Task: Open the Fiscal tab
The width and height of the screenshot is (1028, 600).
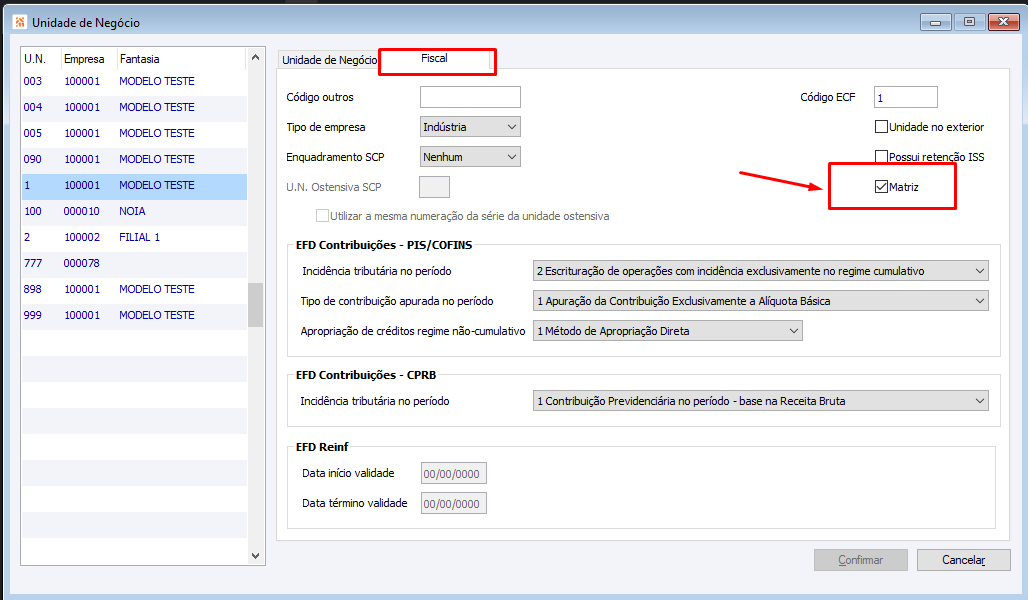Action: pyautogui.click(x=435, y=58)
